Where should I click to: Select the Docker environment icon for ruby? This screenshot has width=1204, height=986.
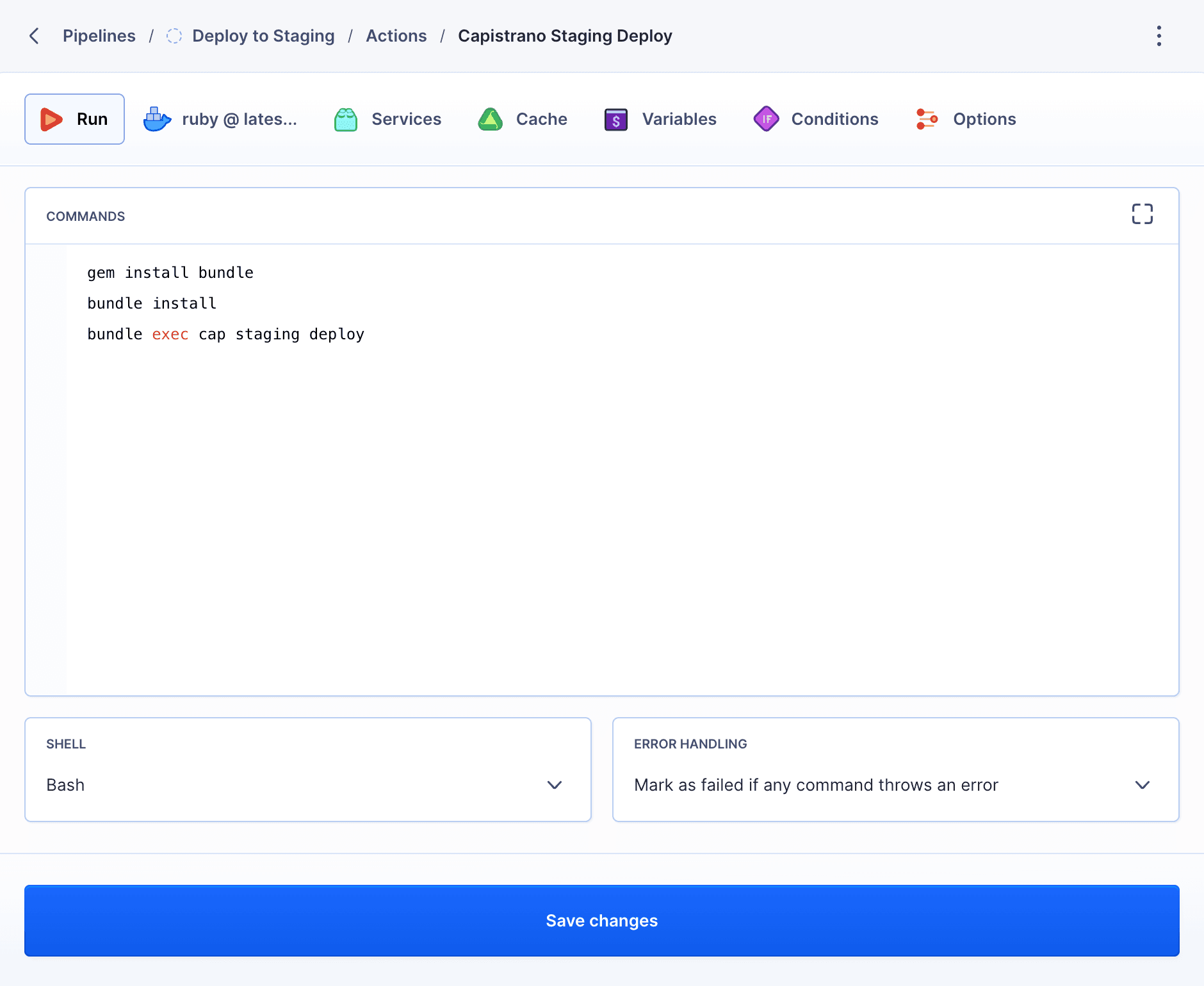click(x=157, y=118)
